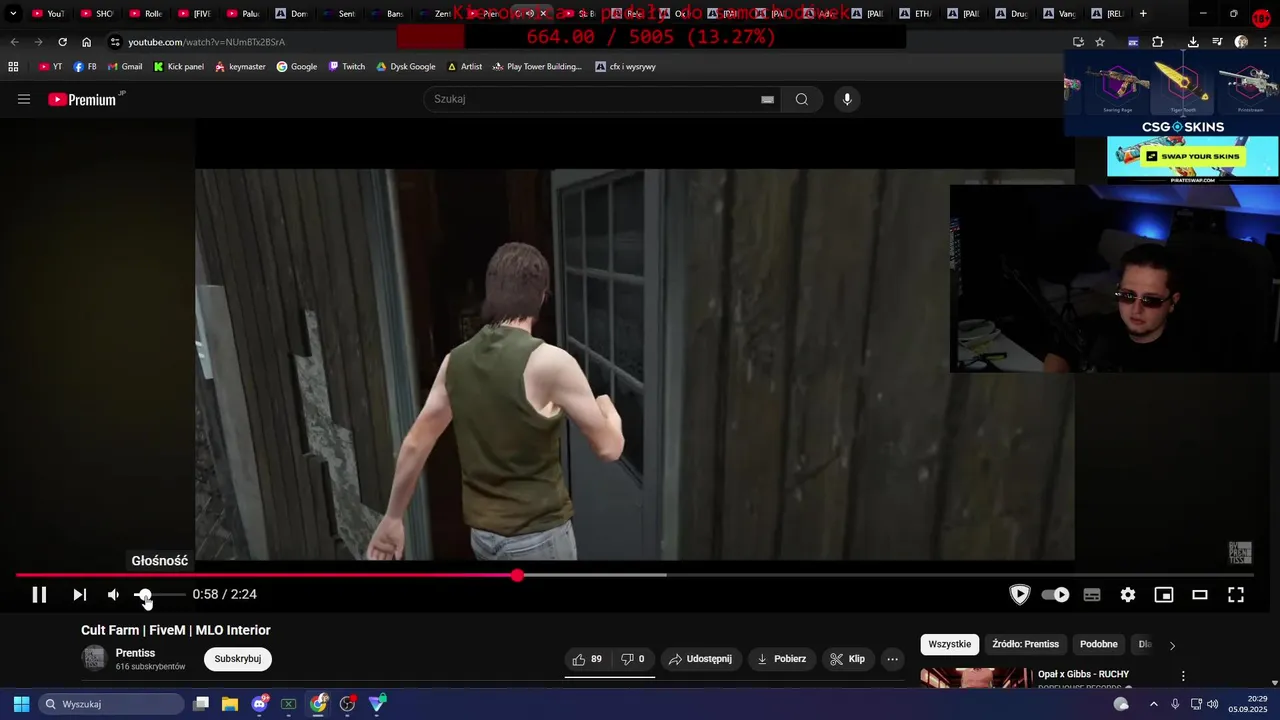
Task: Like the video with thumbs up
Action: pos(587,659)
